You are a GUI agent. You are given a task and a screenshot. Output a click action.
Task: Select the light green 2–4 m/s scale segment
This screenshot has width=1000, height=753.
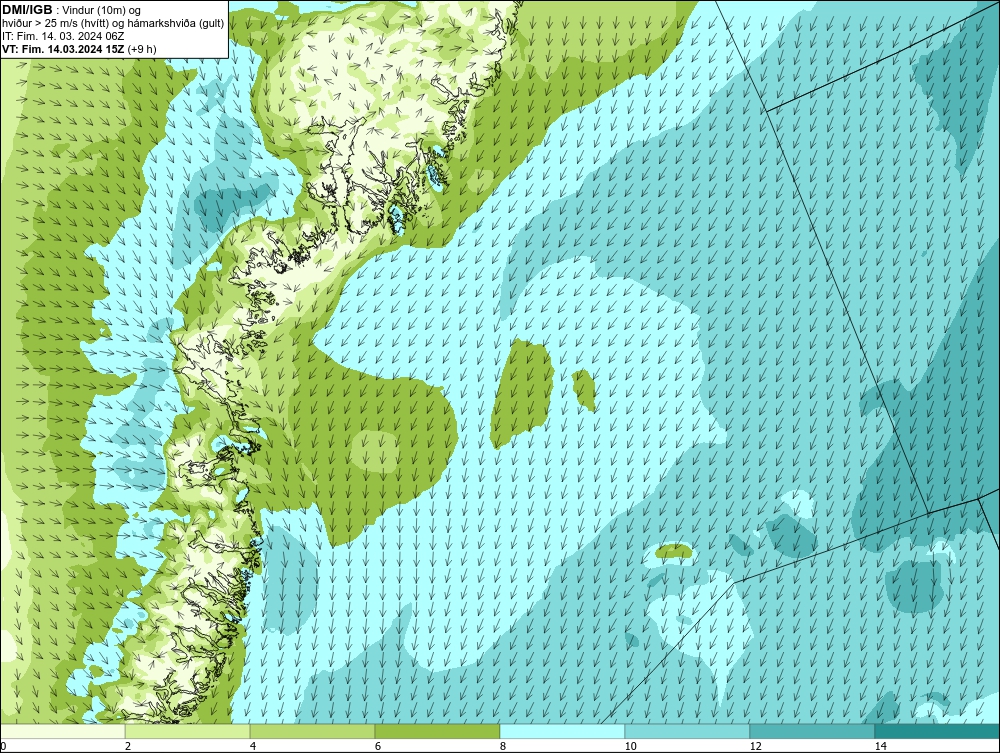[x=188, y=731]
